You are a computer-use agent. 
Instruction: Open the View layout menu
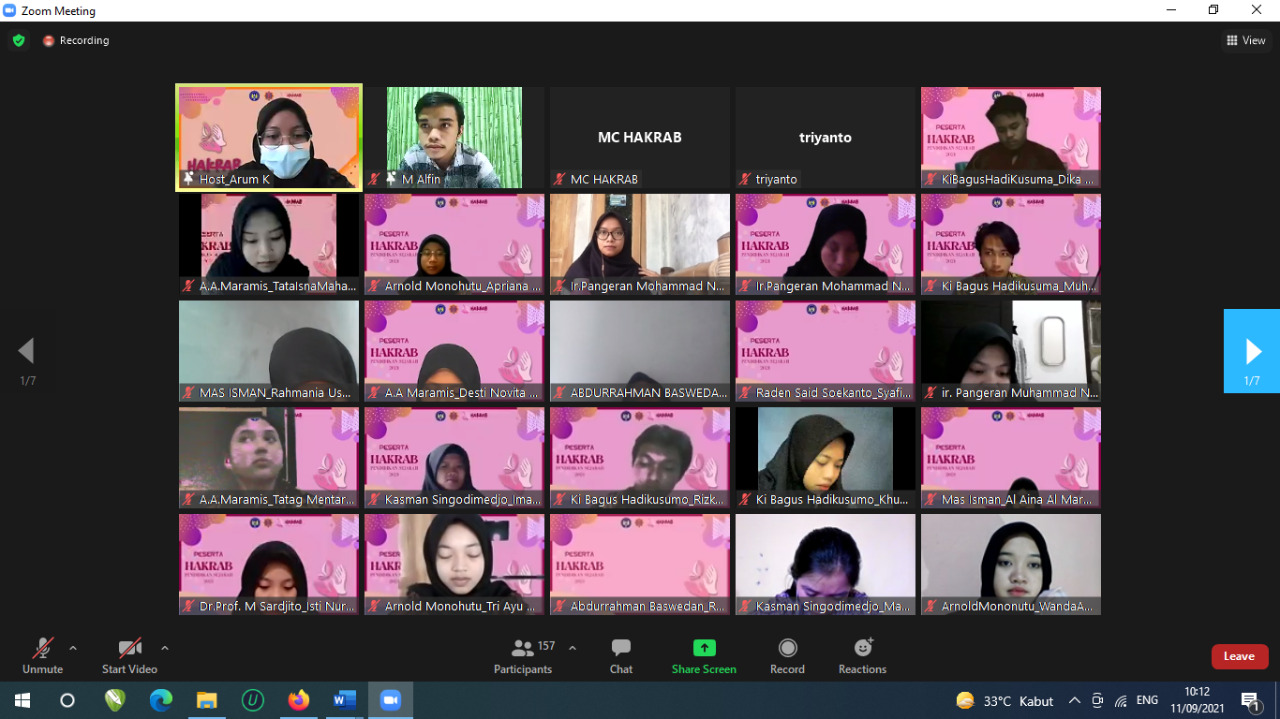(x=1246, y=41)
